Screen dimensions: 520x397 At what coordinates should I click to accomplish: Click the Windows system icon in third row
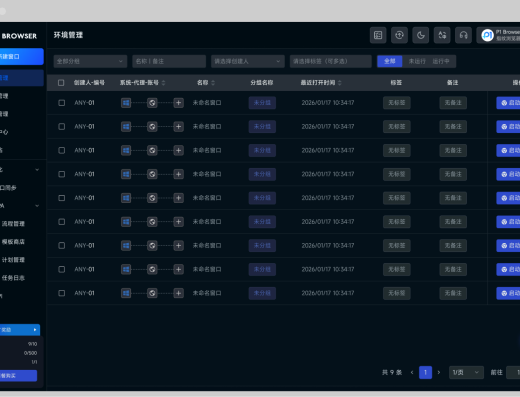click(x=126, y=150)
